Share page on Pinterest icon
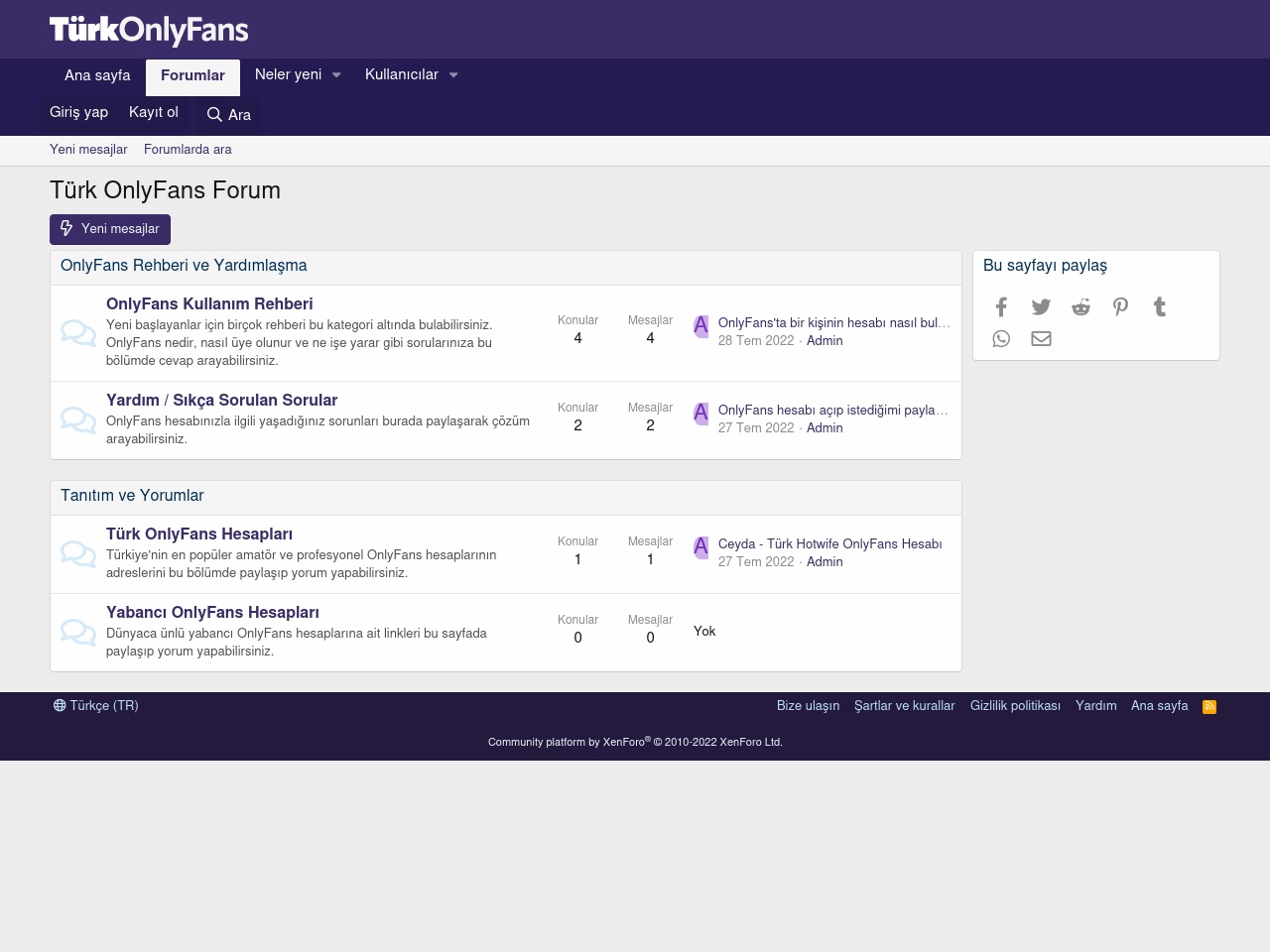The image size is (1270, 952). (x=1120, y=307)
